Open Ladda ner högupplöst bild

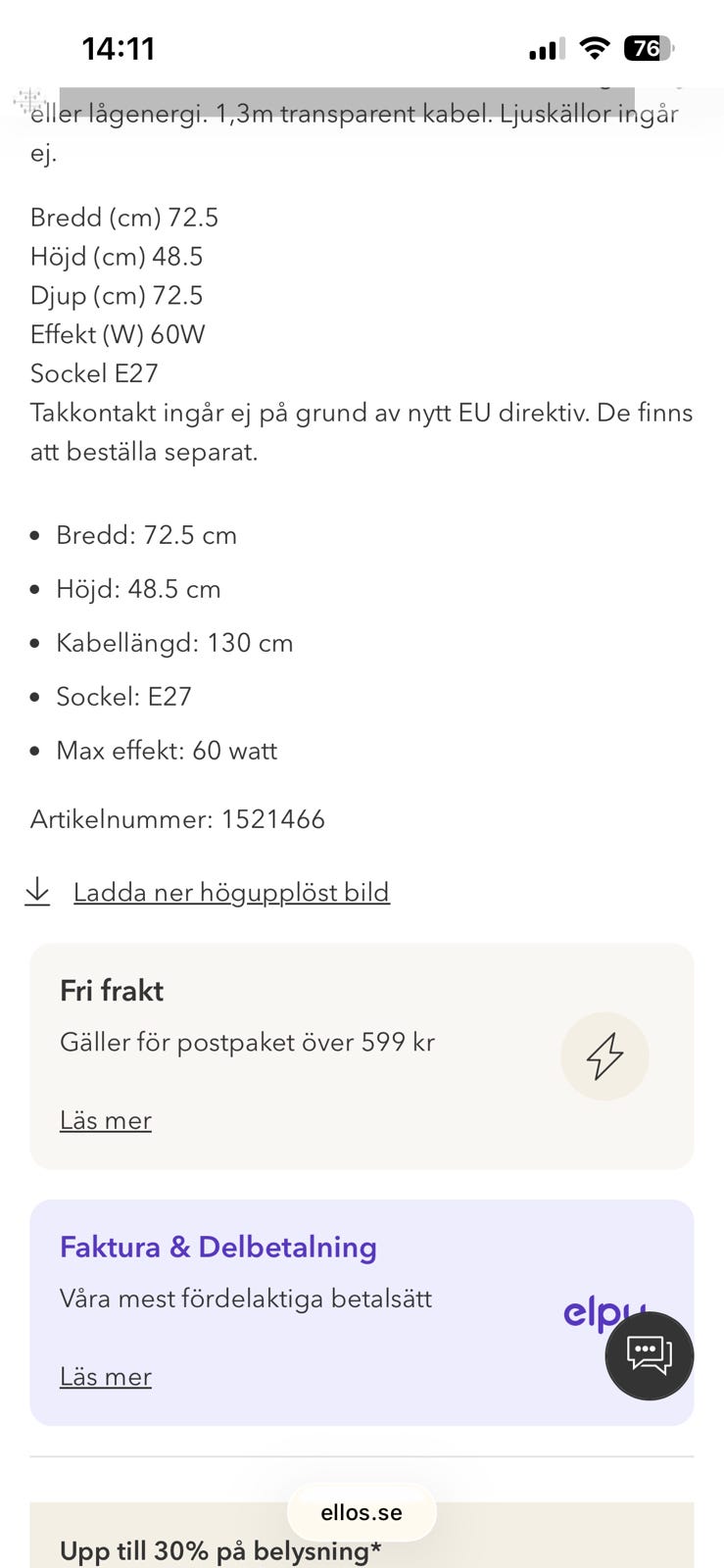point(231,892)
